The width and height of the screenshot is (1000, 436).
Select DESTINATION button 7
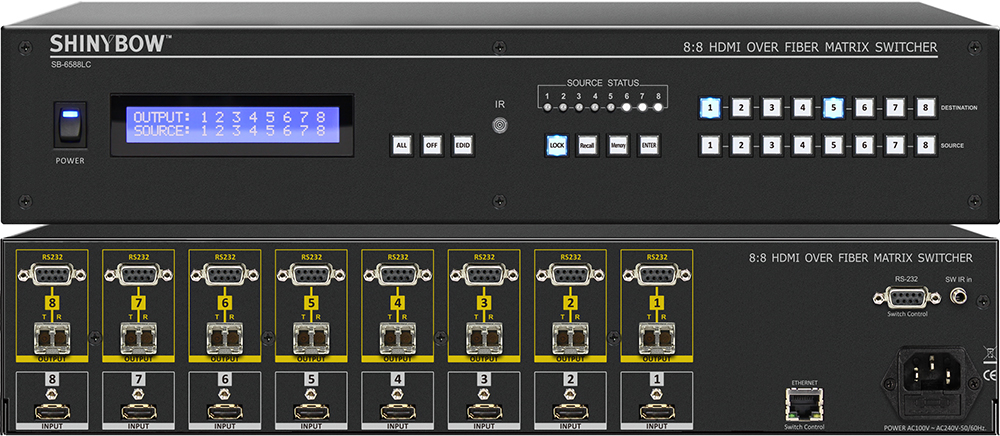point(894,108)
